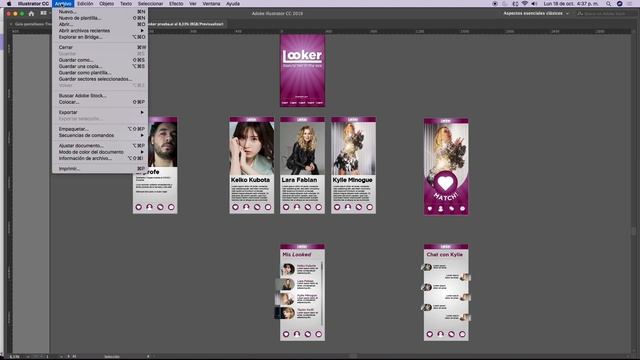Click the big heart on the Match artboard
The height and width of the screenshot is (360, 640).
pyautogui.click(x=445, y=183)
